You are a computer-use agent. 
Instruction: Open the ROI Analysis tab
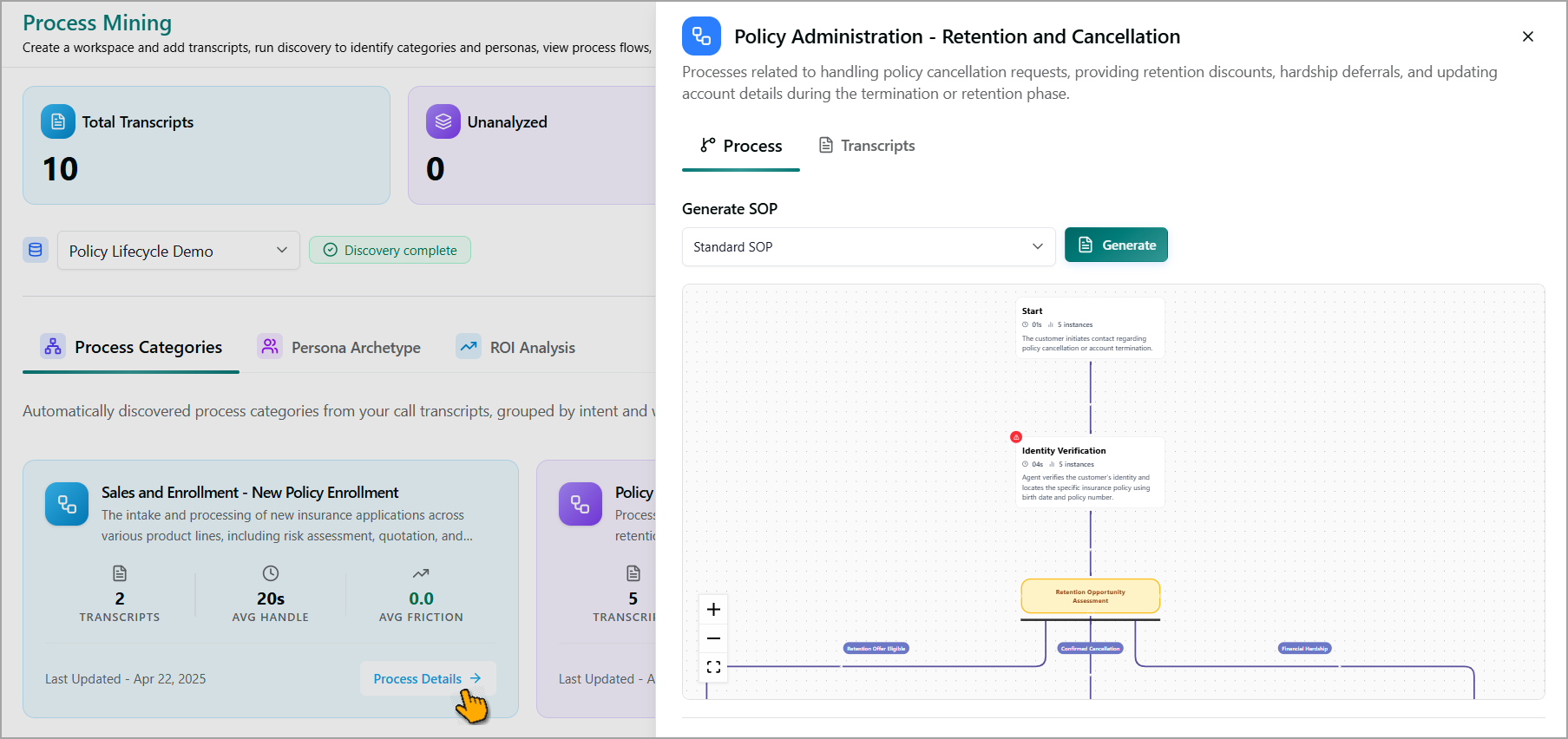tap(515, 347)
